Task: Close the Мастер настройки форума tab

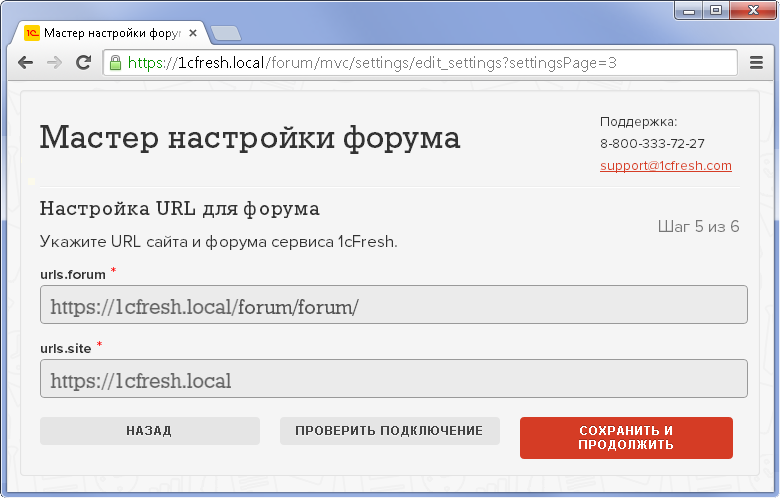Action: click(193, 33)
